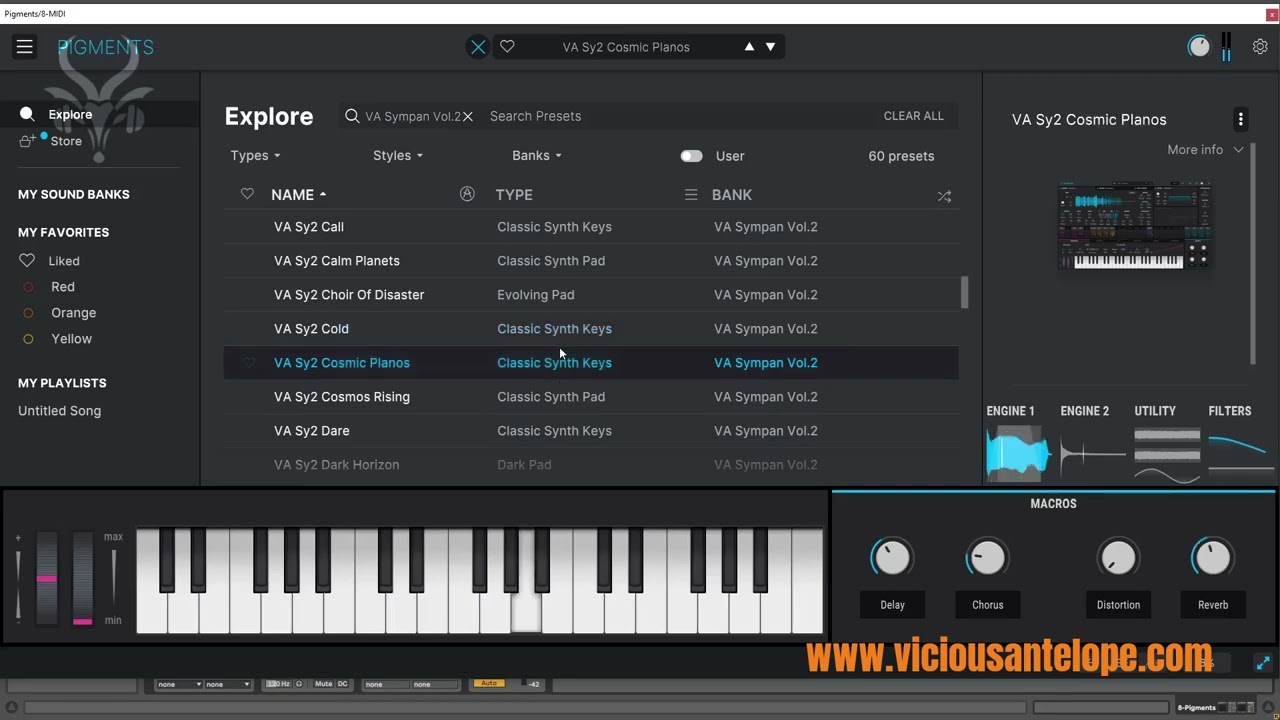Open the Types filter dropdown
The image size is (1280, 720).
255,156
